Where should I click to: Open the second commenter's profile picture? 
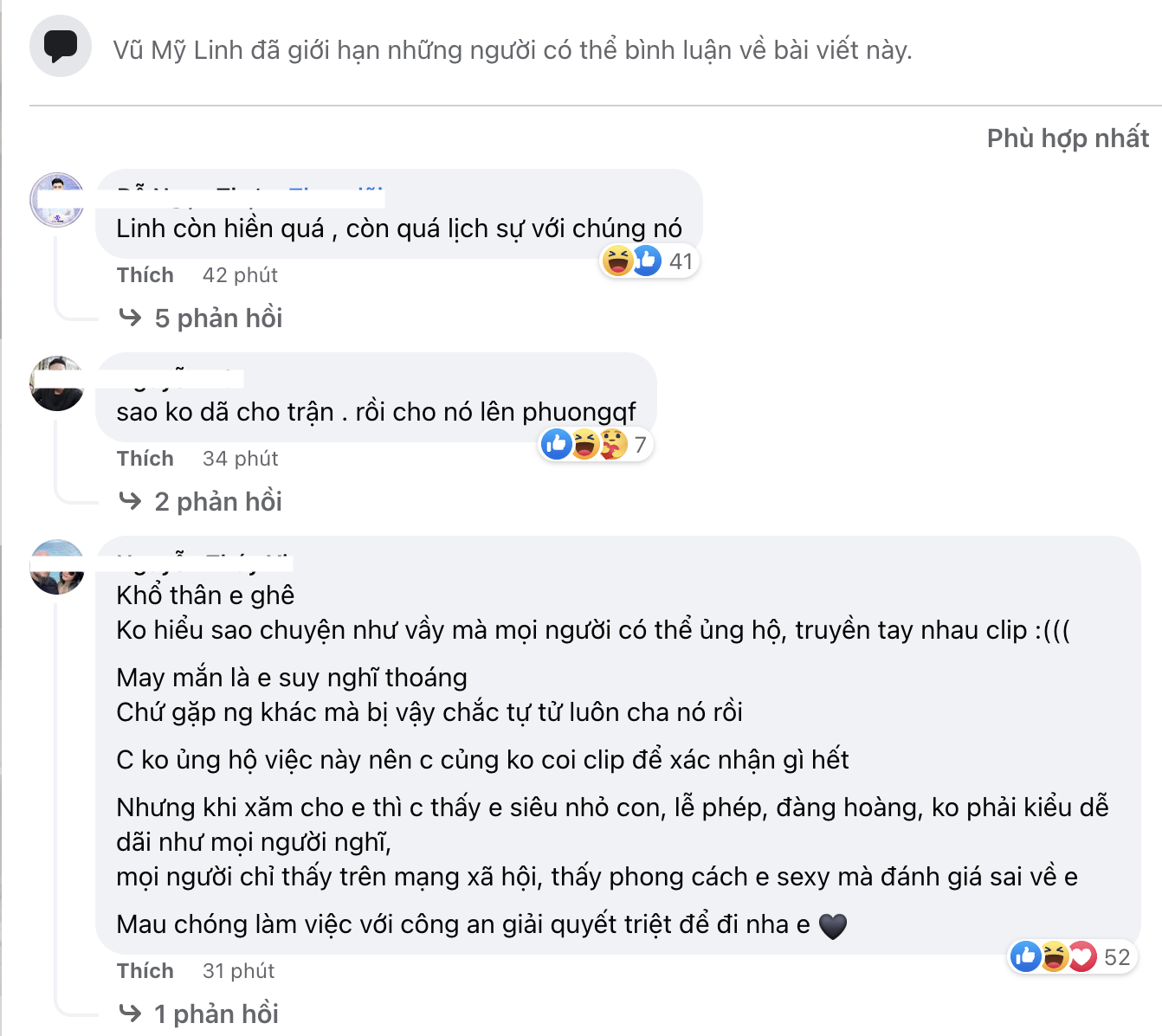tap(57, 383)
